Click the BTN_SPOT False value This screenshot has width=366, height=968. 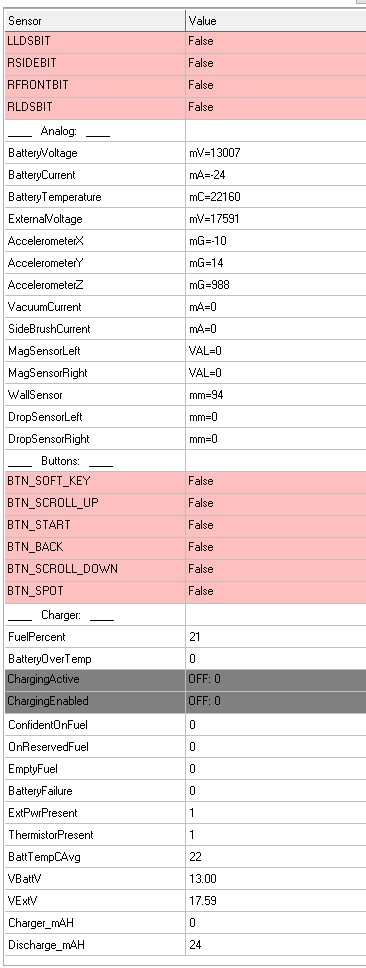tap(201, 591)
